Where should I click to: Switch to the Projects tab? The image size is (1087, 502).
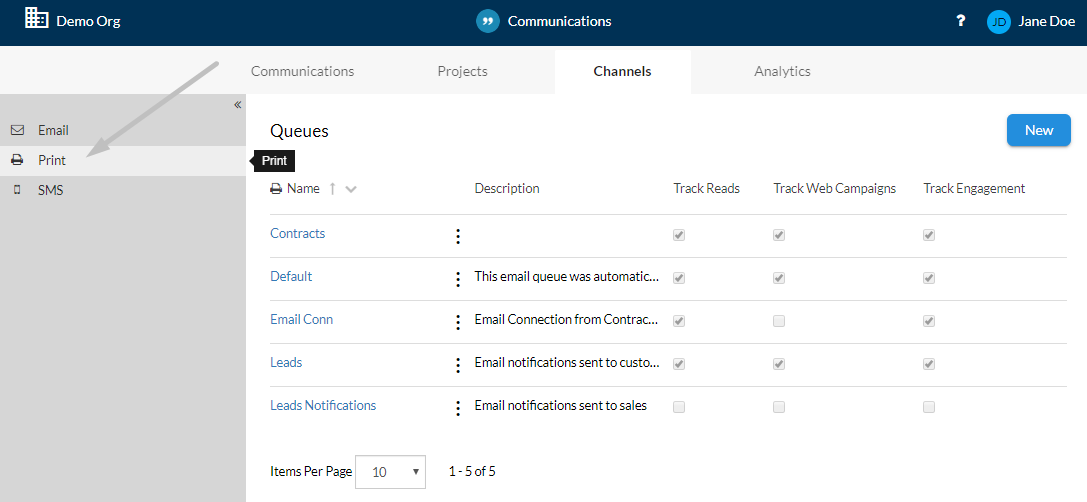pos(462,71)
